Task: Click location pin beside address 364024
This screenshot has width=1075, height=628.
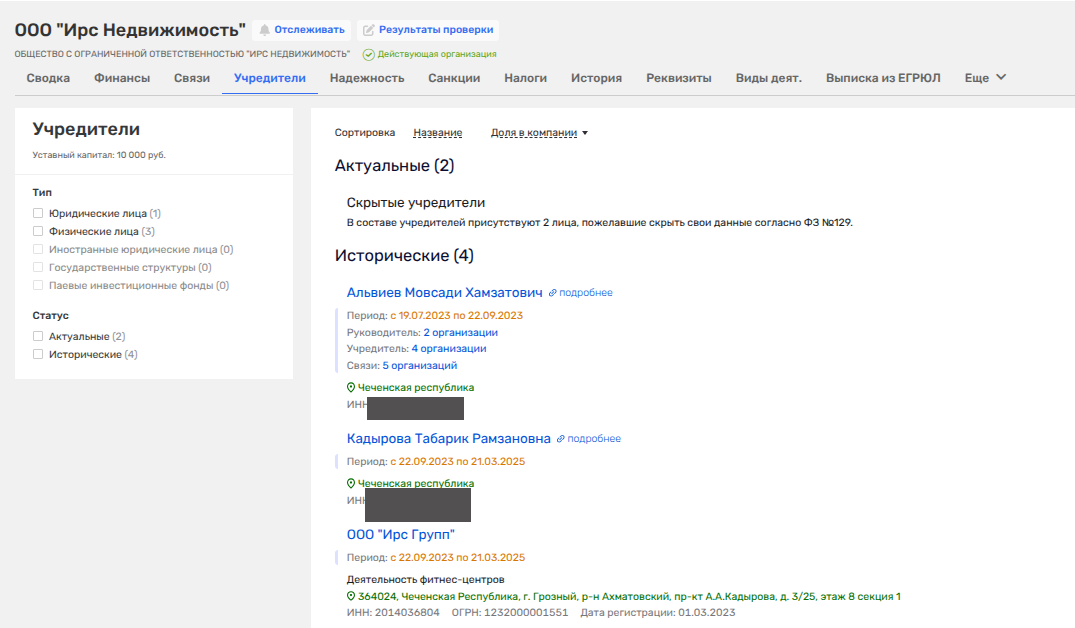Action: (351, 596)
